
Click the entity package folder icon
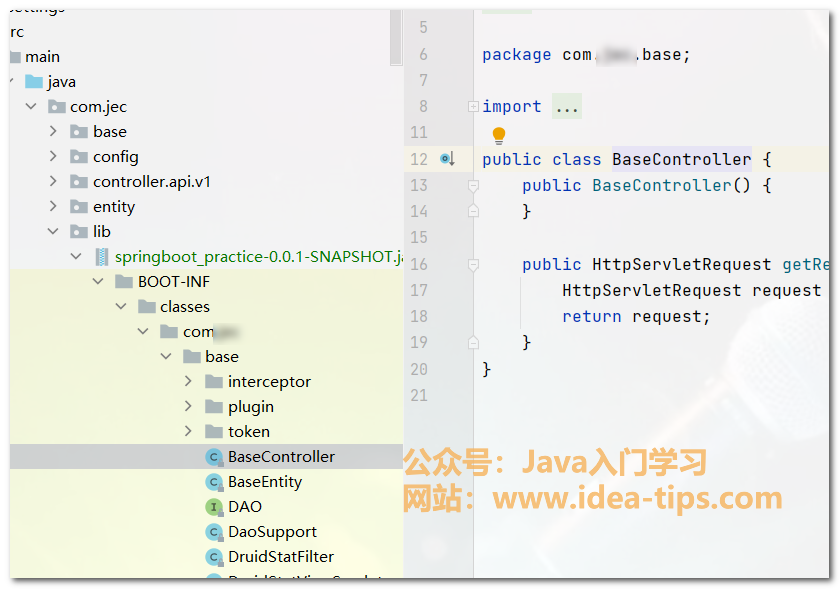[x=79, y=206]
